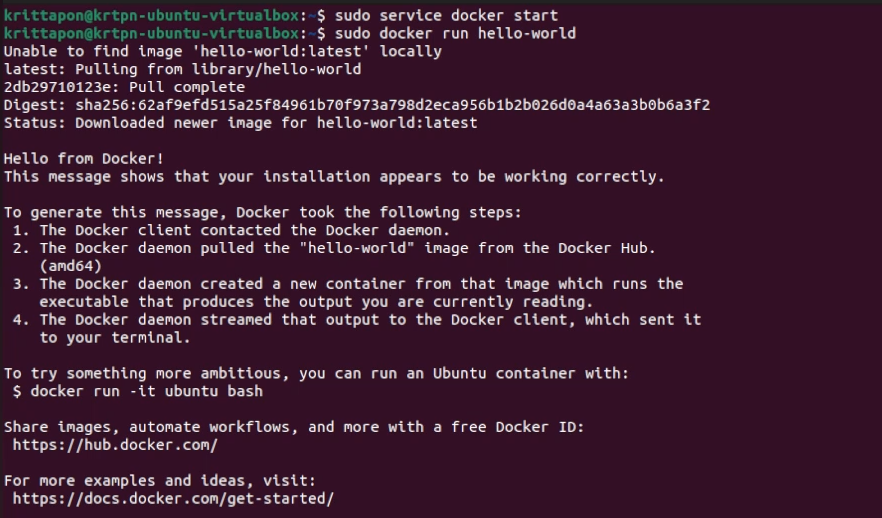The image size is (882, 518).
Task: Click step 3 about creating a new container
Action: click(x=350, y=284)
